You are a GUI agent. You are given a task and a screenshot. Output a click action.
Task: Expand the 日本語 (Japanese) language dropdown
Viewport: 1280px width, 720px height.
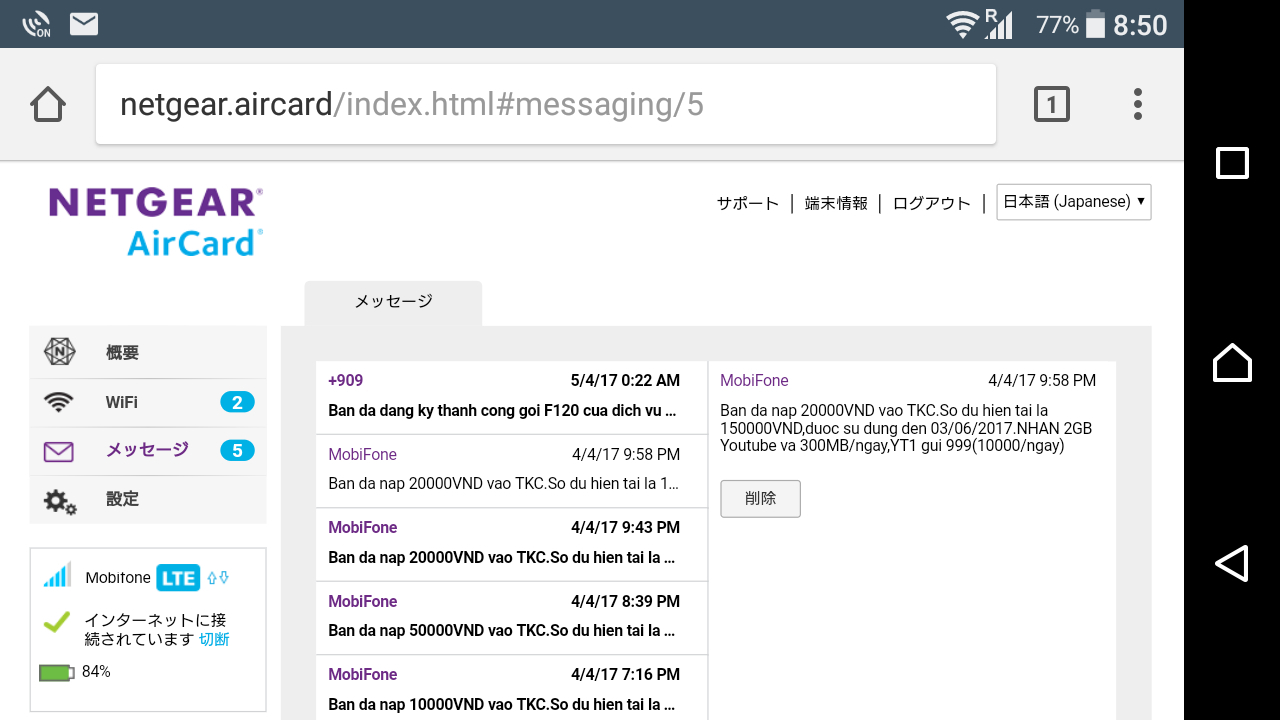click(x=1073, y=202)
